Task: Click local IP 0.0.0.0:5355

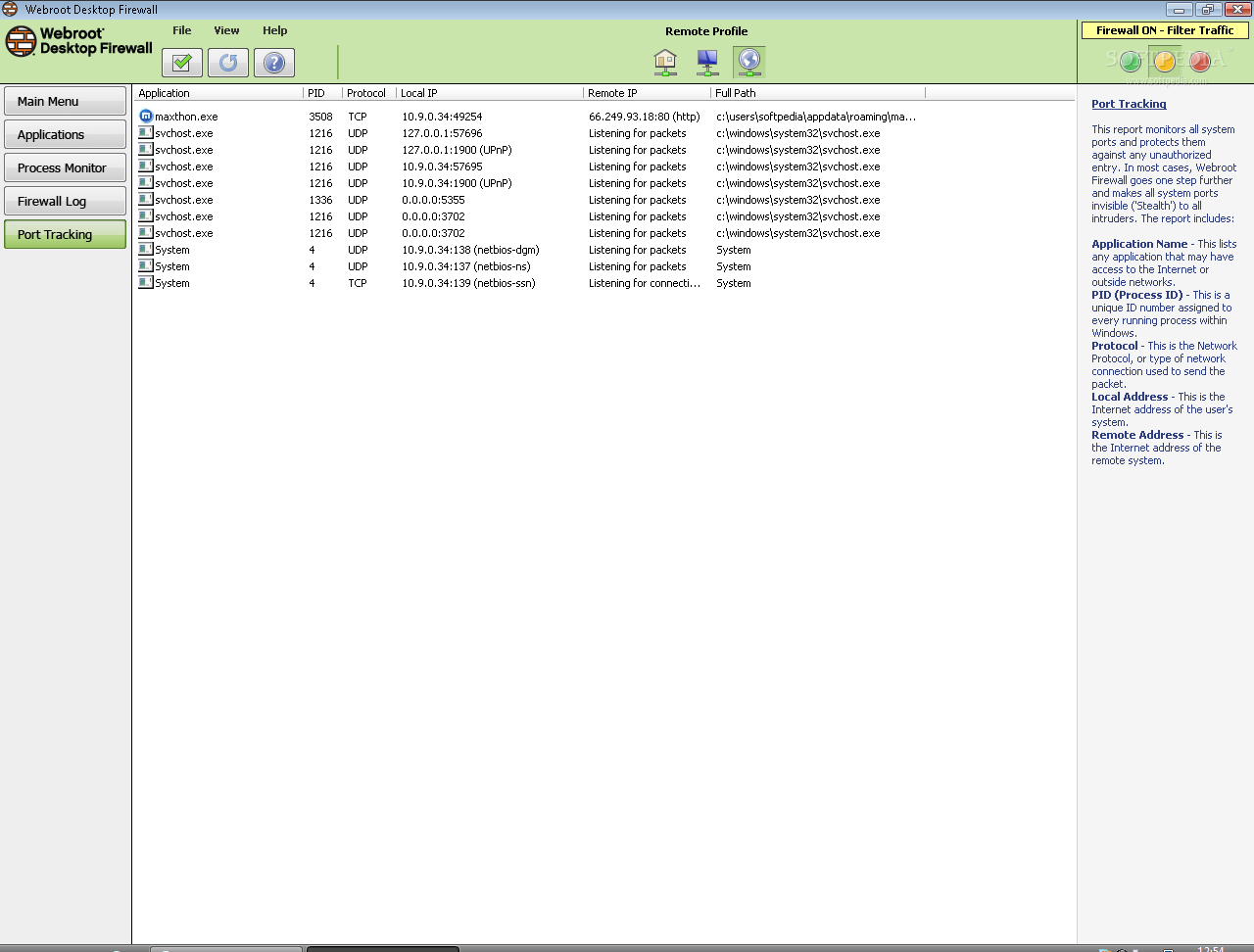Action: [433, 200]
